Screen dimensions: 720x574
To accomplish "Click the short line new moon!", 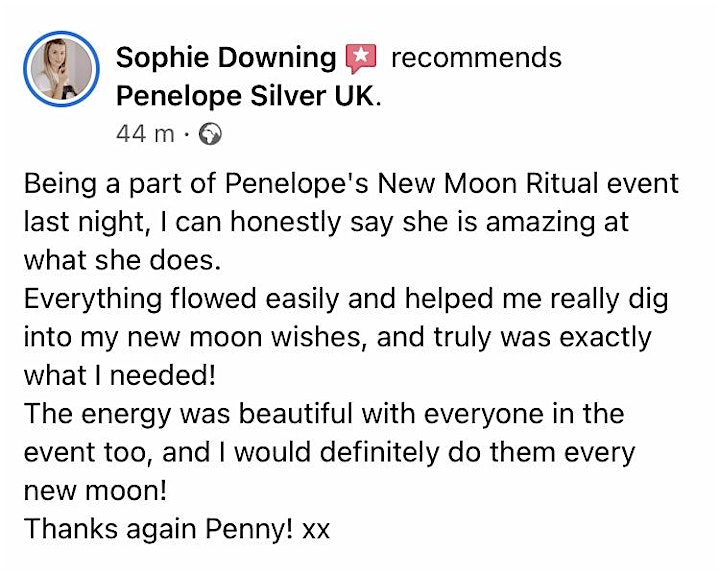I will pyautogui.click(x=95, y=490).
